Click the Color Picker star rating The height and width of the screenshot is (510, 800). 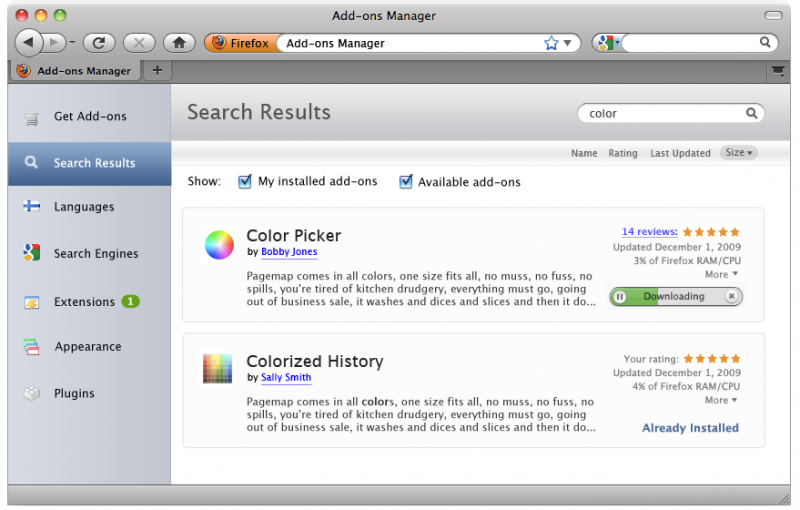(711, 232)
